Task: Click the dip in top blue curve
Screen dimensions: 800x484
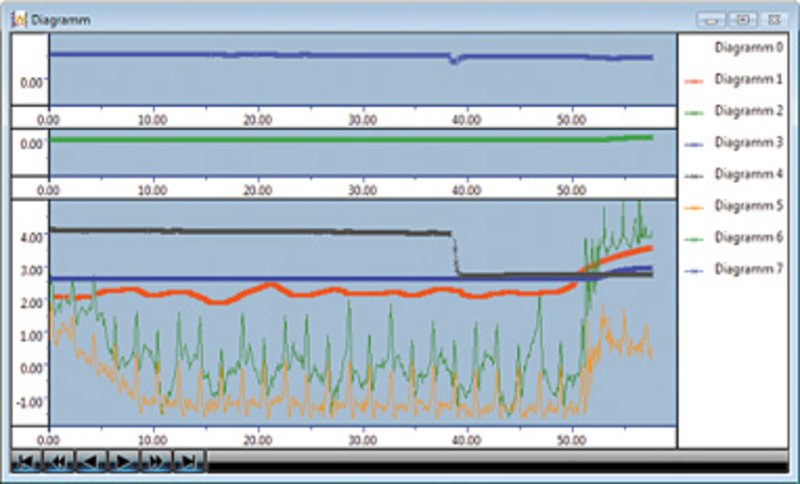Action: [454, 60]
